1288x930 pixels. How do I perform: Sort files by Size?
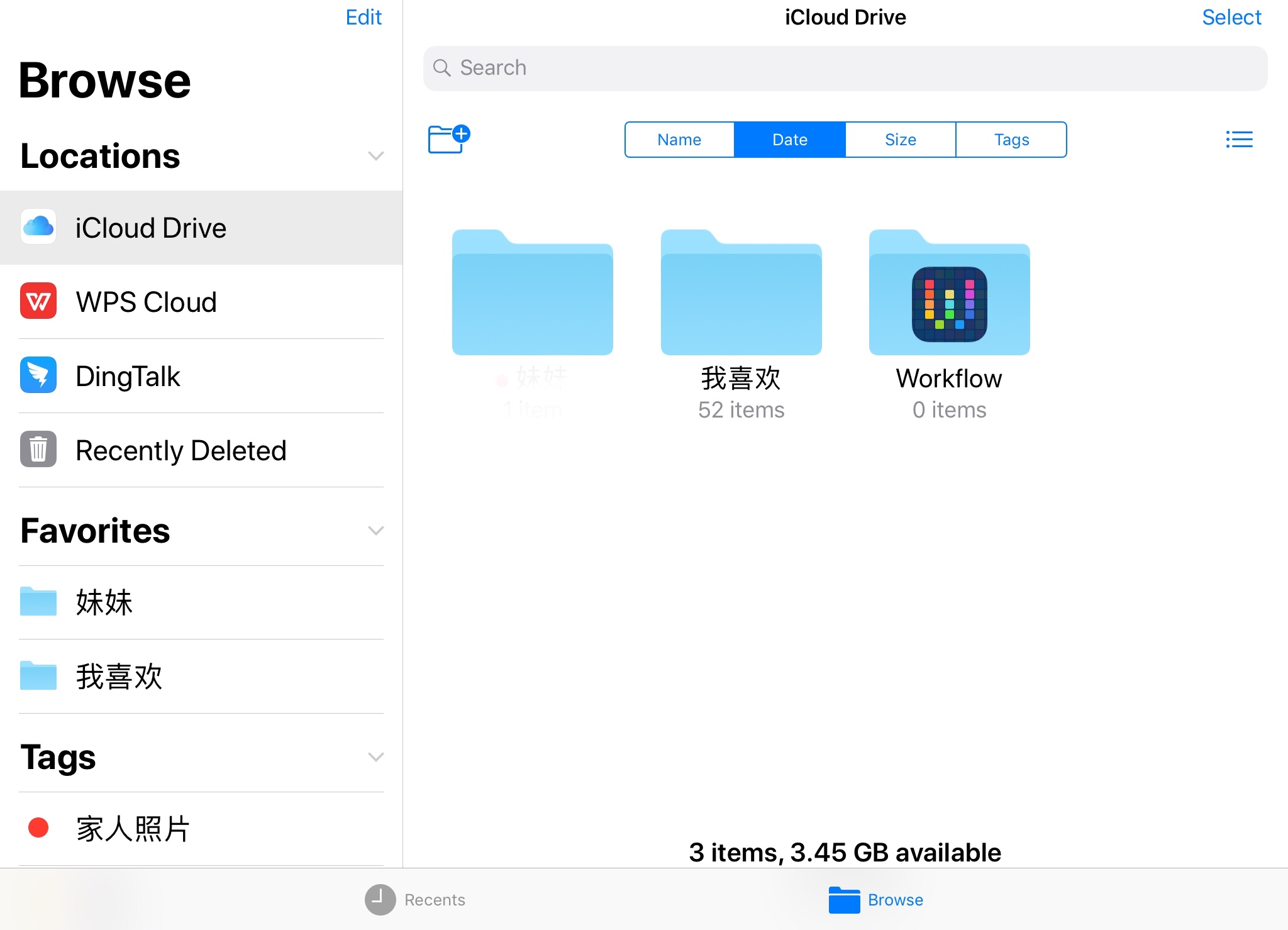pos(900,140)
